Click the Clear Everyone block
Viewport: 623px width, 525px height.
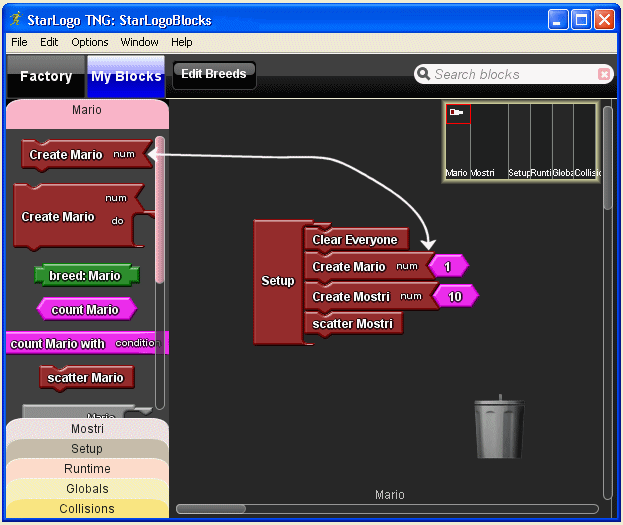point(356,240)
